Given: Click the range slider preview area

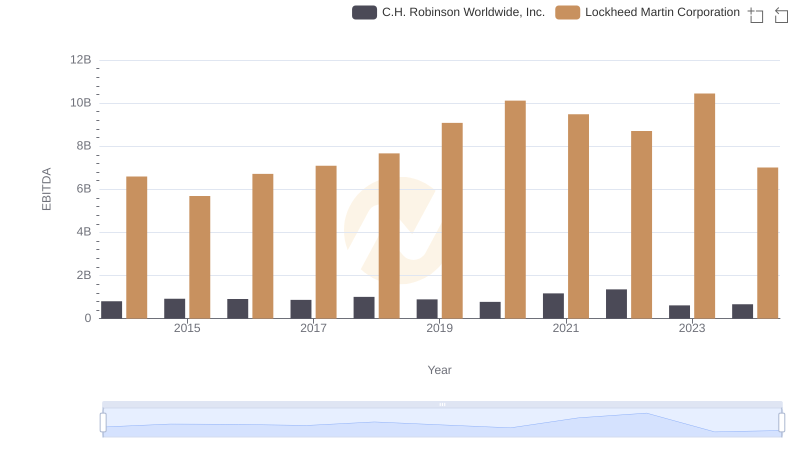Looking at the screenshot, I should coord(442,423).
